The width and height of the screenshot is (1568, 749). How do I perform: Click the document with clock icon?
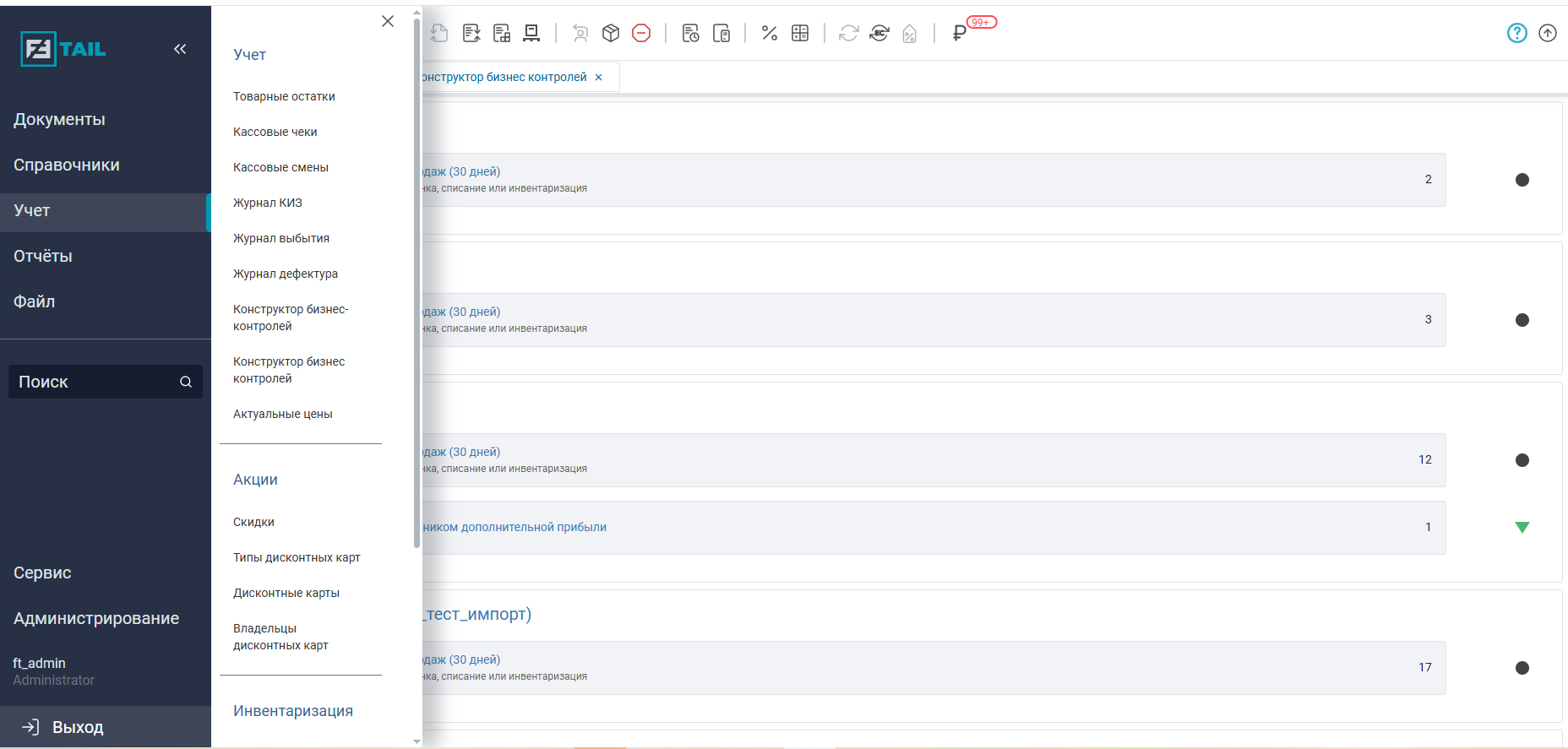click(x=690, y=33)
